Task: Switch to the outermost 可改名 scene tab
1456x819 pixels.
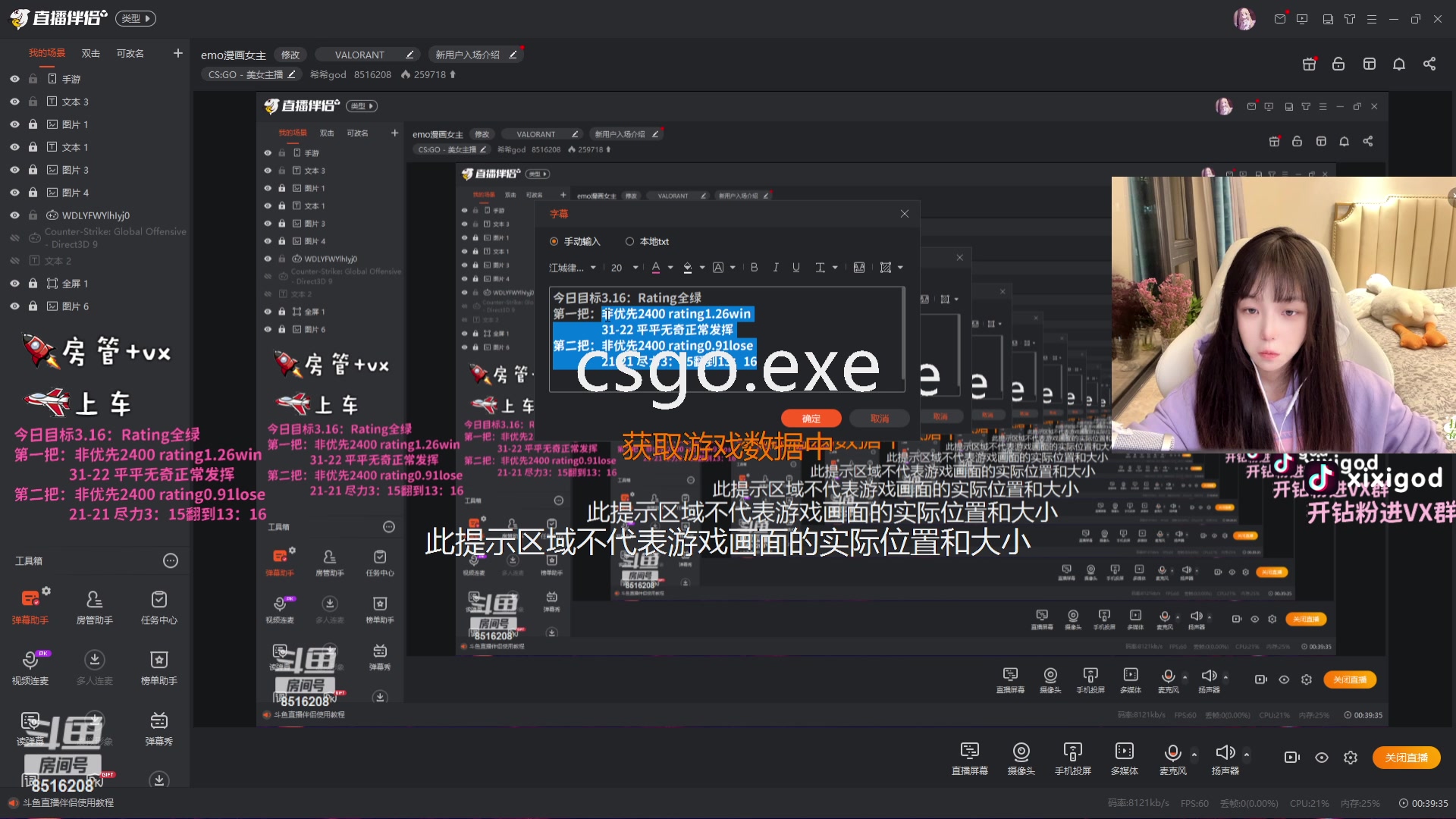Action: (130, 53)
